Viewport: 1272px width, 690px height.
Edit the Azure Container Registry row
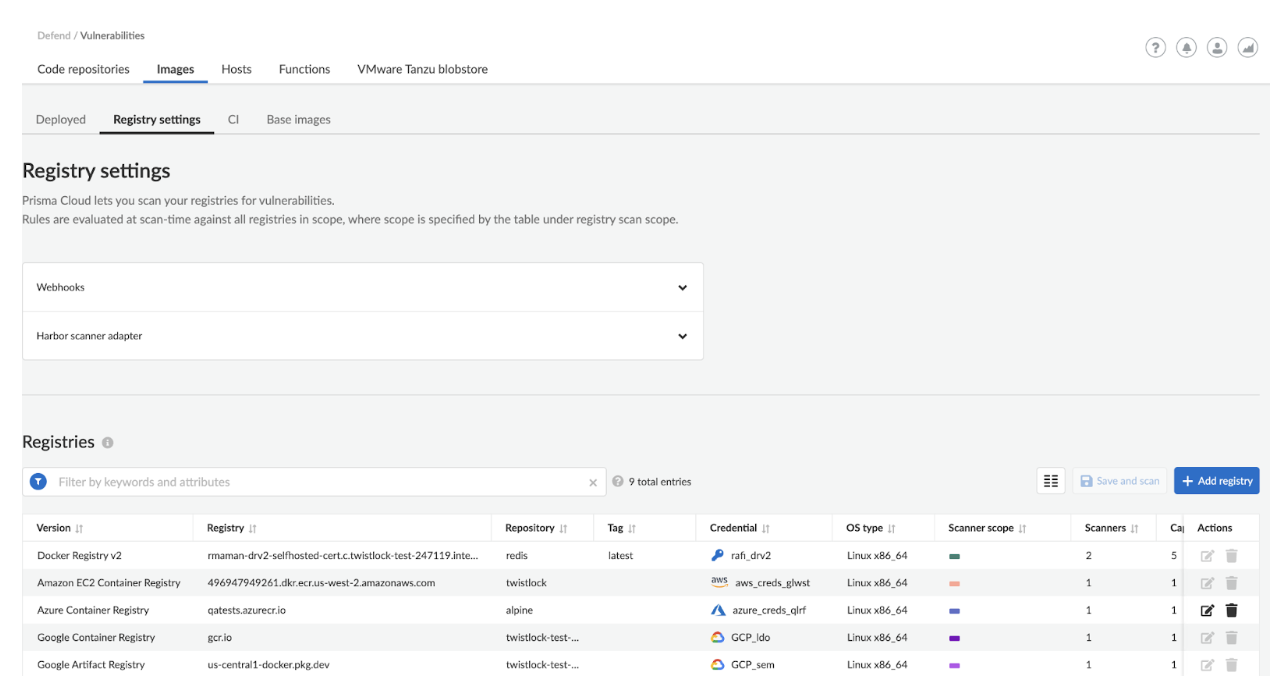[x=1207, y=610]
